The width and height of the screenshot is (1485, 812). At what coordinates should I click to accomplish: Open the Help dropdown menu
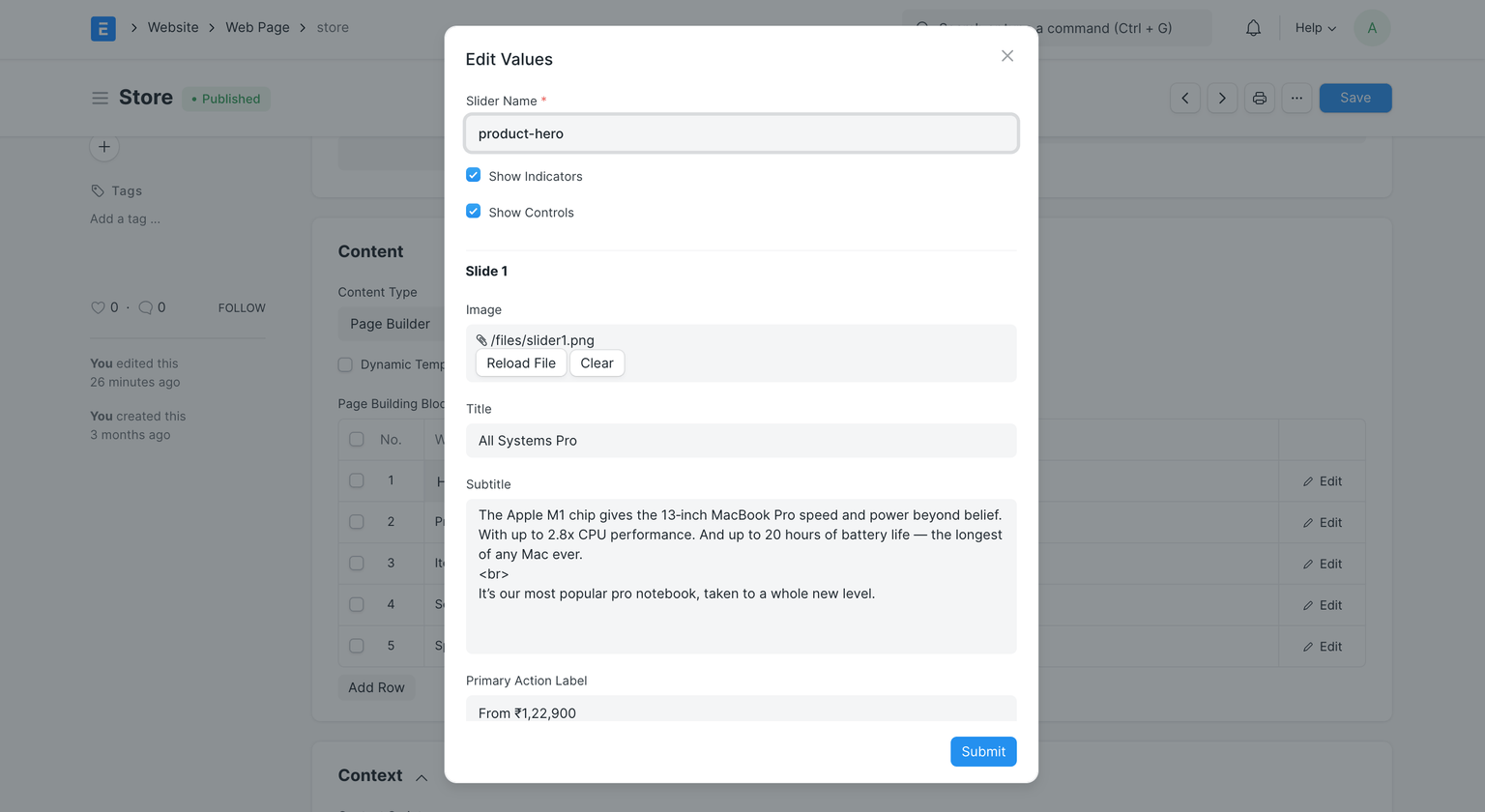click(x=1315, y=28)
